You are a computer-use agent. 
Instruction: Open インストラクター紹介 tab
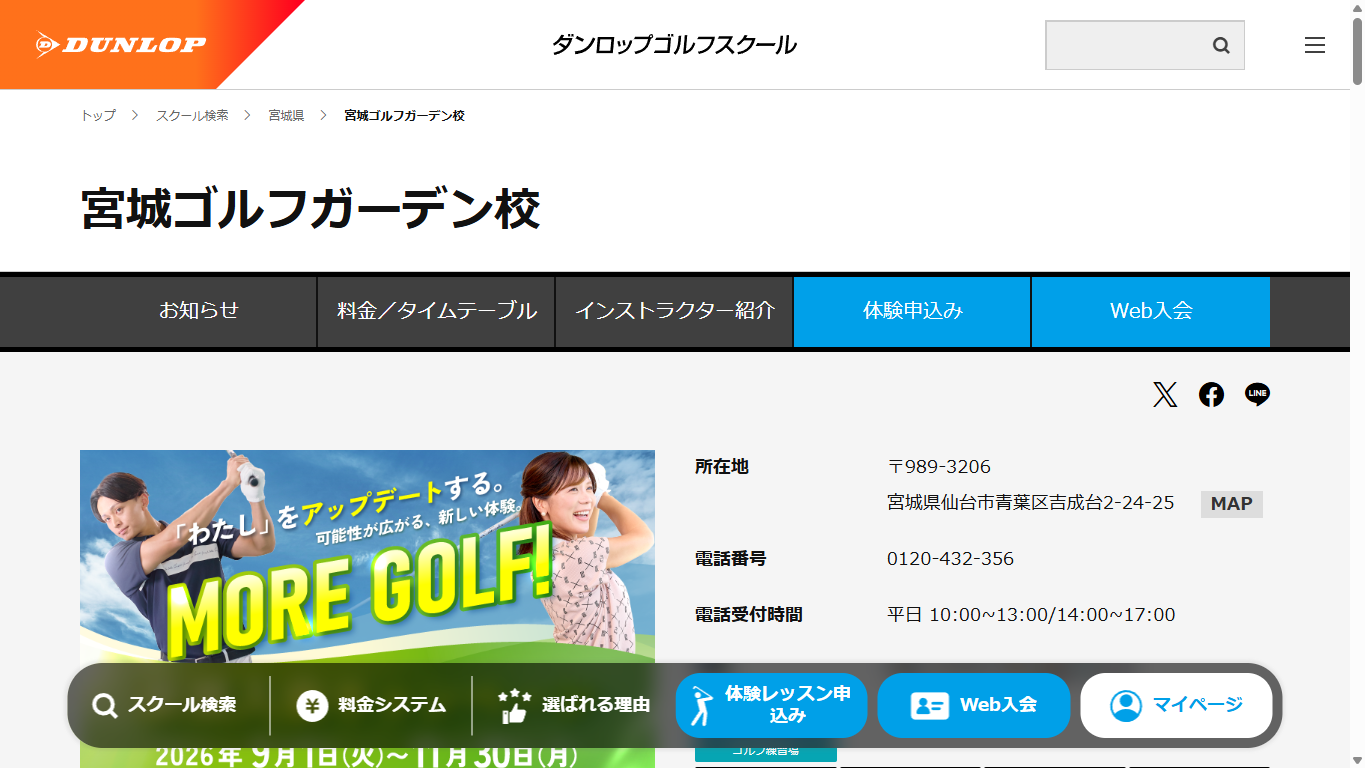tap(675, 311)
